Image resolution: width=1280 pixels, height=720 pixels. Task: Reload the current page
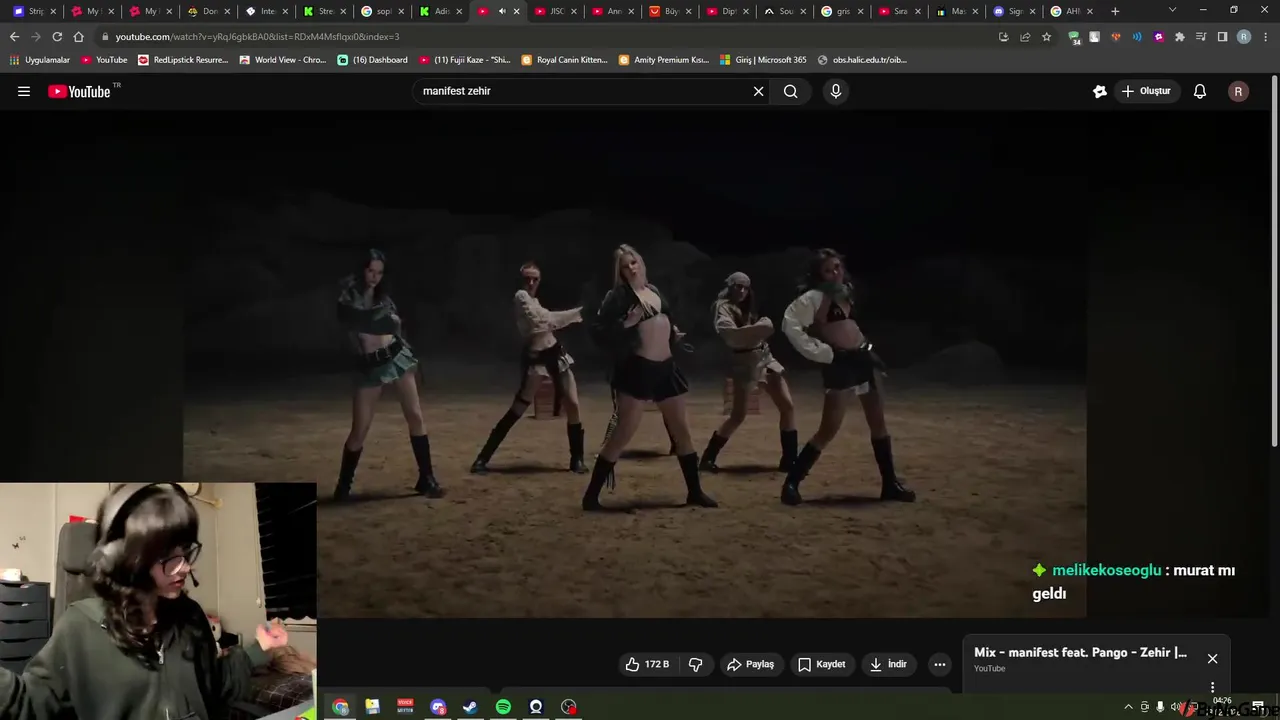[57, 37]
